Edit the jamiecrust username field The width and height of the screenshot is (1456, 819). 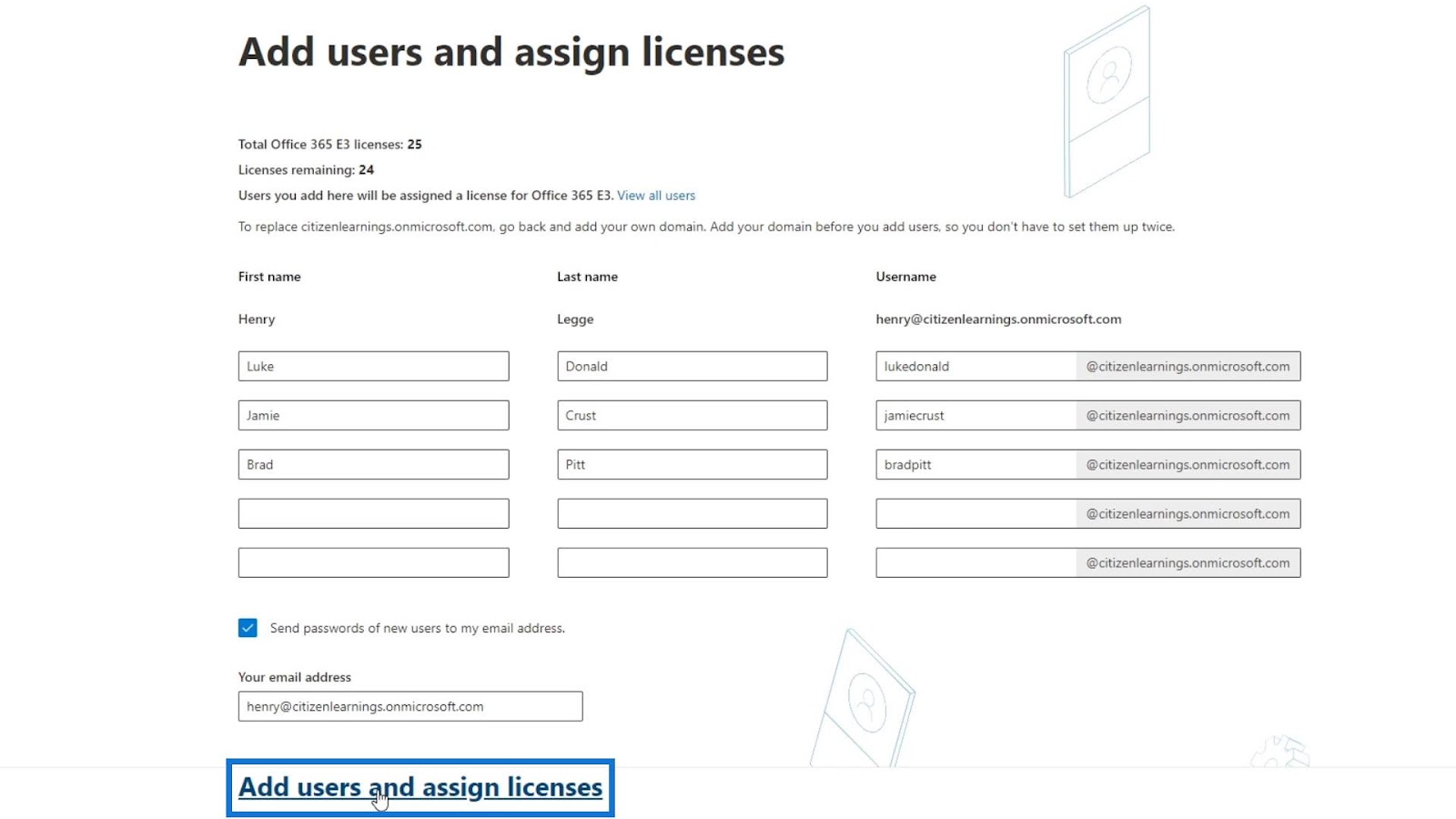[x=976, y=416]
